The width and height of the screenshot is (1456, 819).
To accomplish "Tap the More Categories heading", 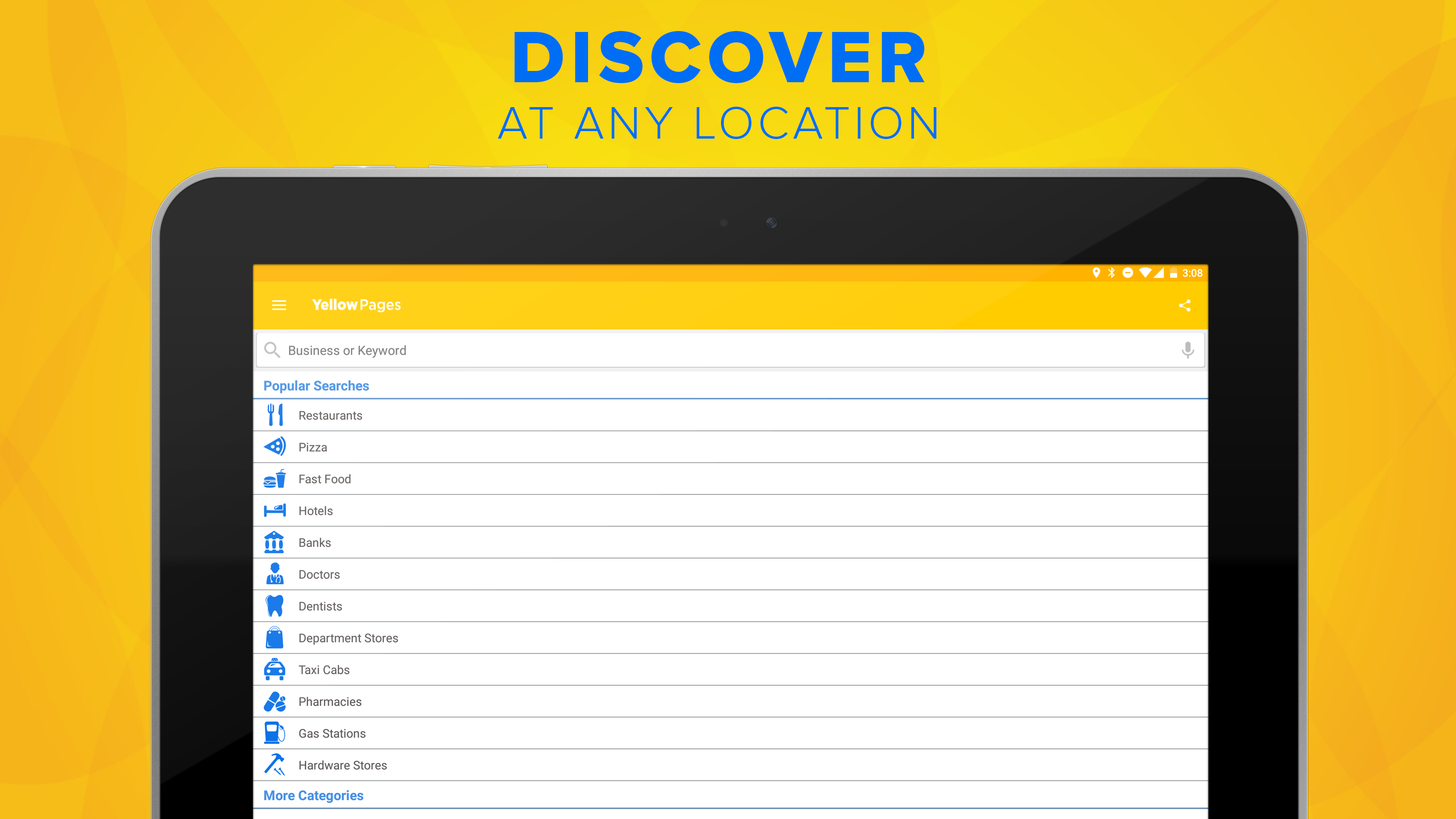I will 313,795.
